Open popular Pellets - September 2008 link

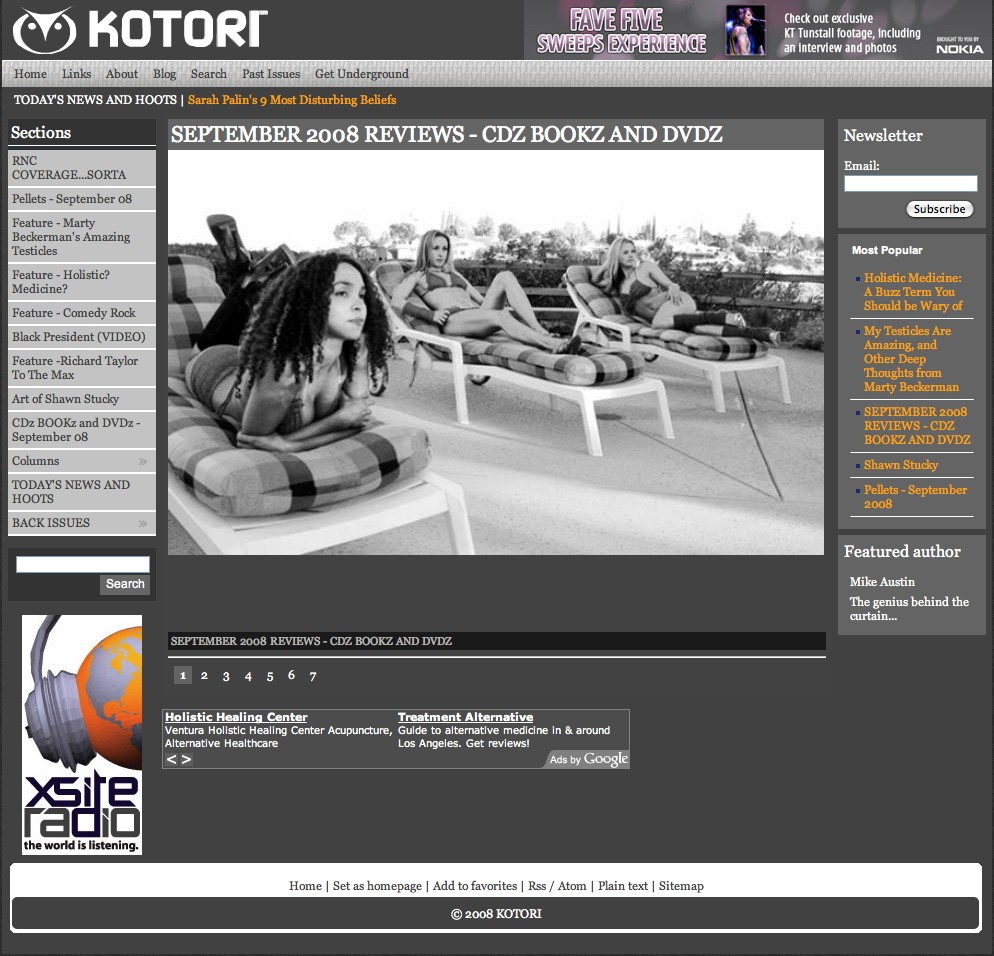tap(915, 497)
